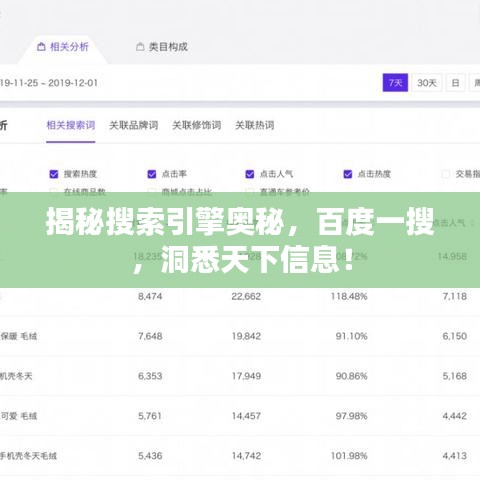This screenshot has height=480, width=480.
Task: Click the value 8,474
Action: click(x=150, y=296)
